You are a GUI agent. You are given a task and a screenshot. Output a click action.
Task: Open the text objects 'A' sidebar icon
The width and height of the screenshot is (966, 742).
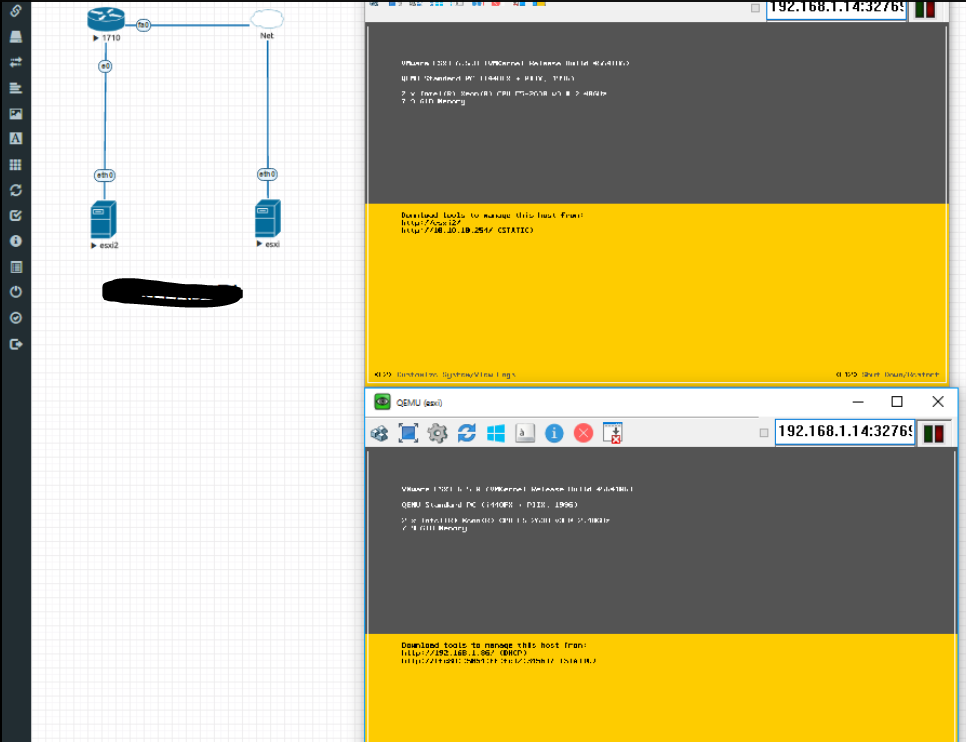pos(16,139)
